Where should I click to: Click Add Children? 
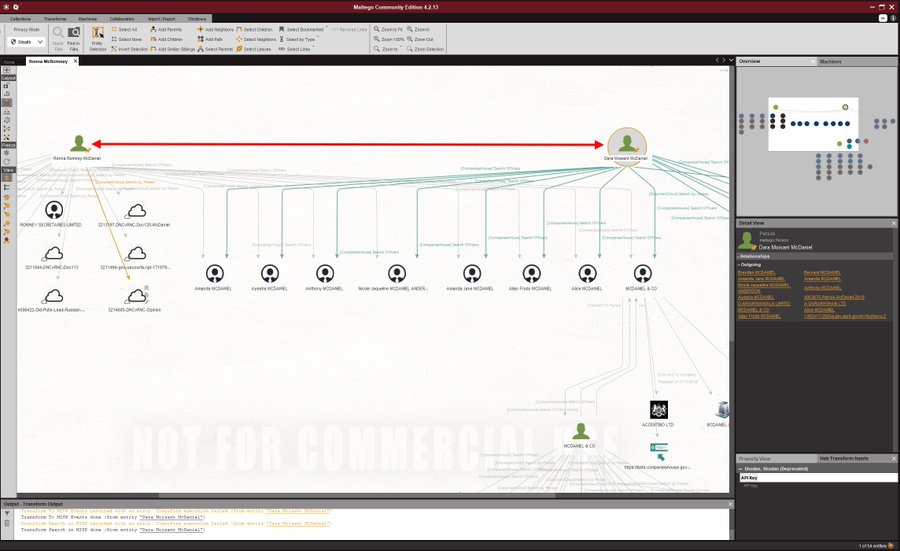[x=166, y=39]
